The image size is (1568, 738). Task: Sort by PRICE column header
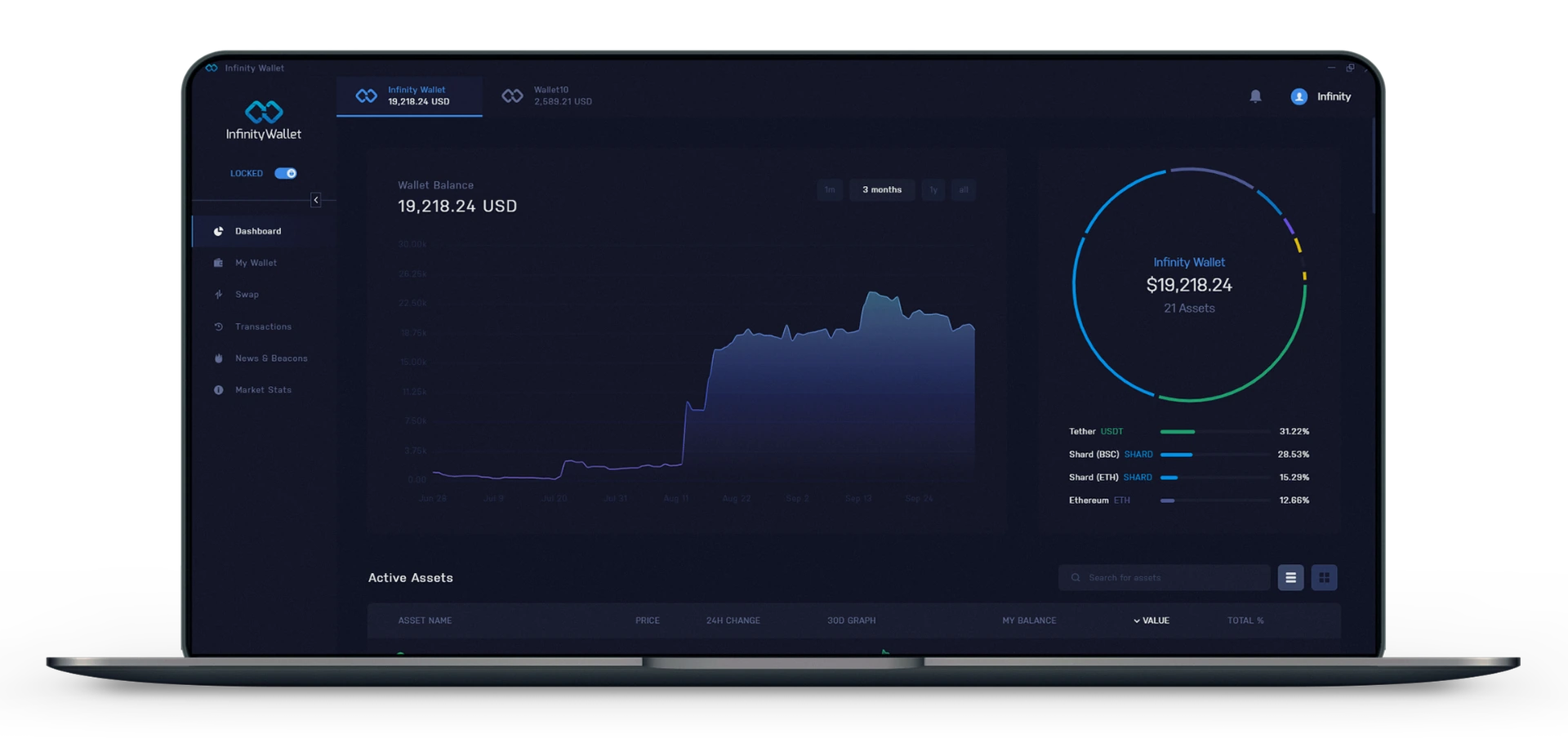pyautogui.click(x=648, y=621)
